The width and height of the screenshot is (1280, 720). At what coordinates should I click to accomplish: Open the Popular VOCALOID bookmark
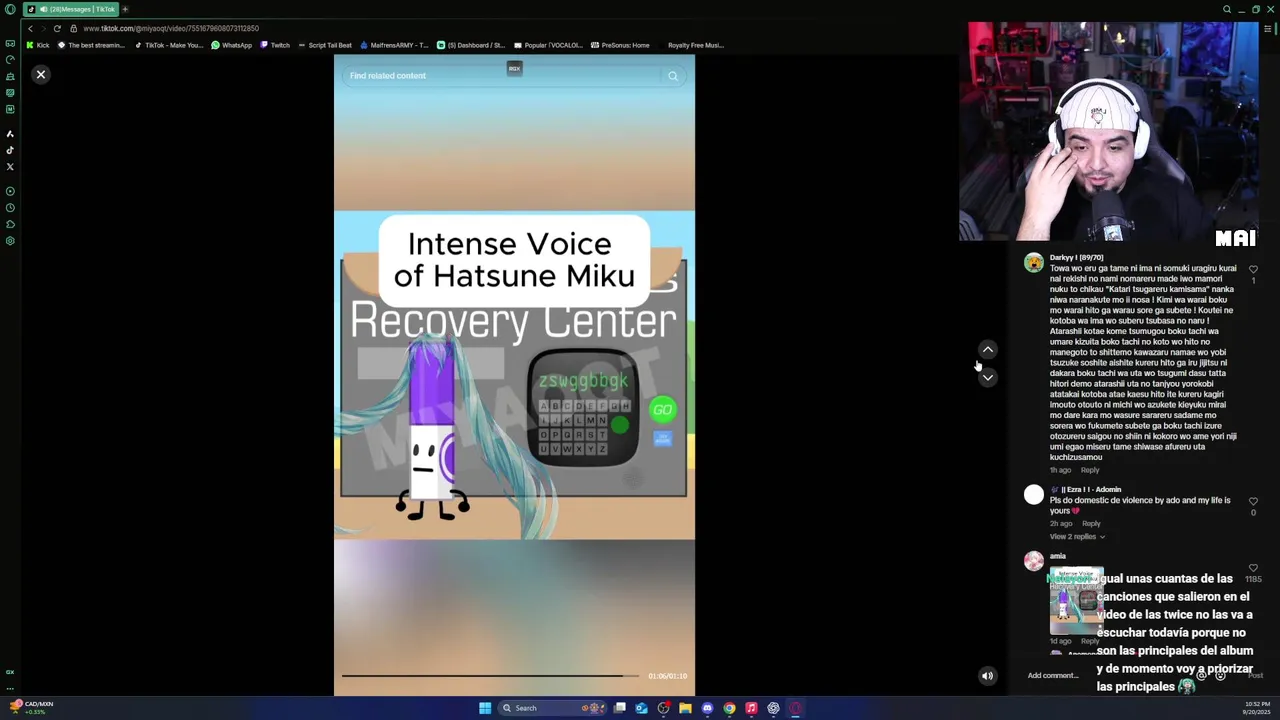coord(548,45)
